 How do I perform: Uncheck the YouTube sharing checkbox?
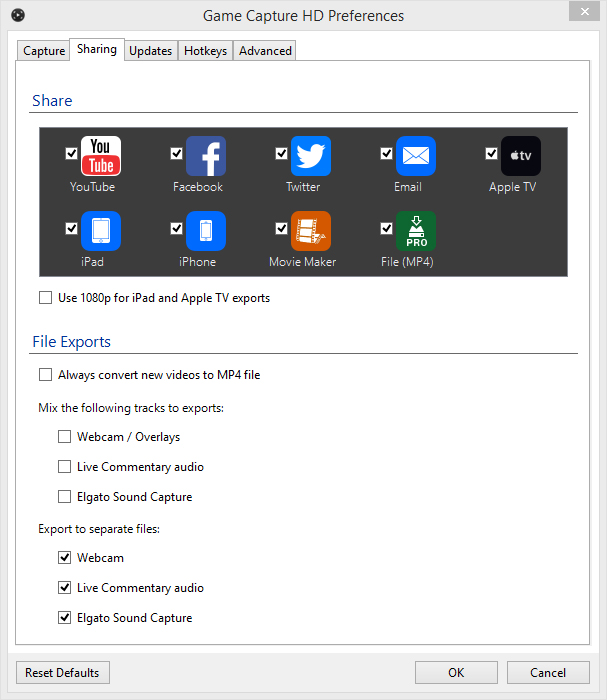71,153
